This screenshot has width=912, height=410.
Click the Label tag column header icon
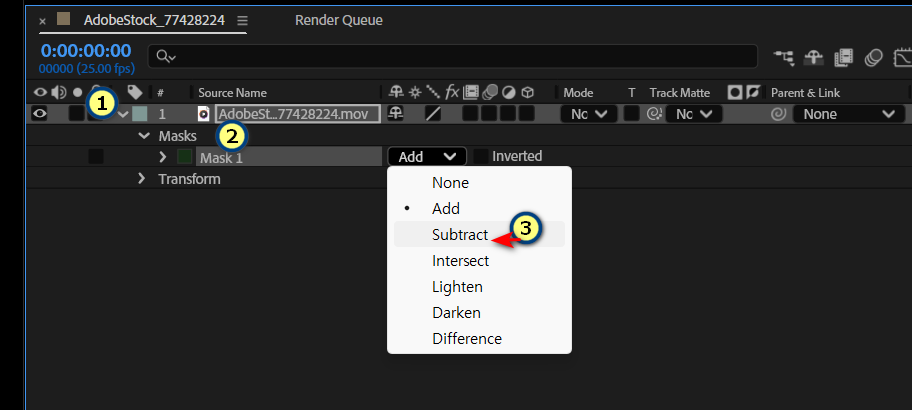pyautogui.click(x=135, y=92)
